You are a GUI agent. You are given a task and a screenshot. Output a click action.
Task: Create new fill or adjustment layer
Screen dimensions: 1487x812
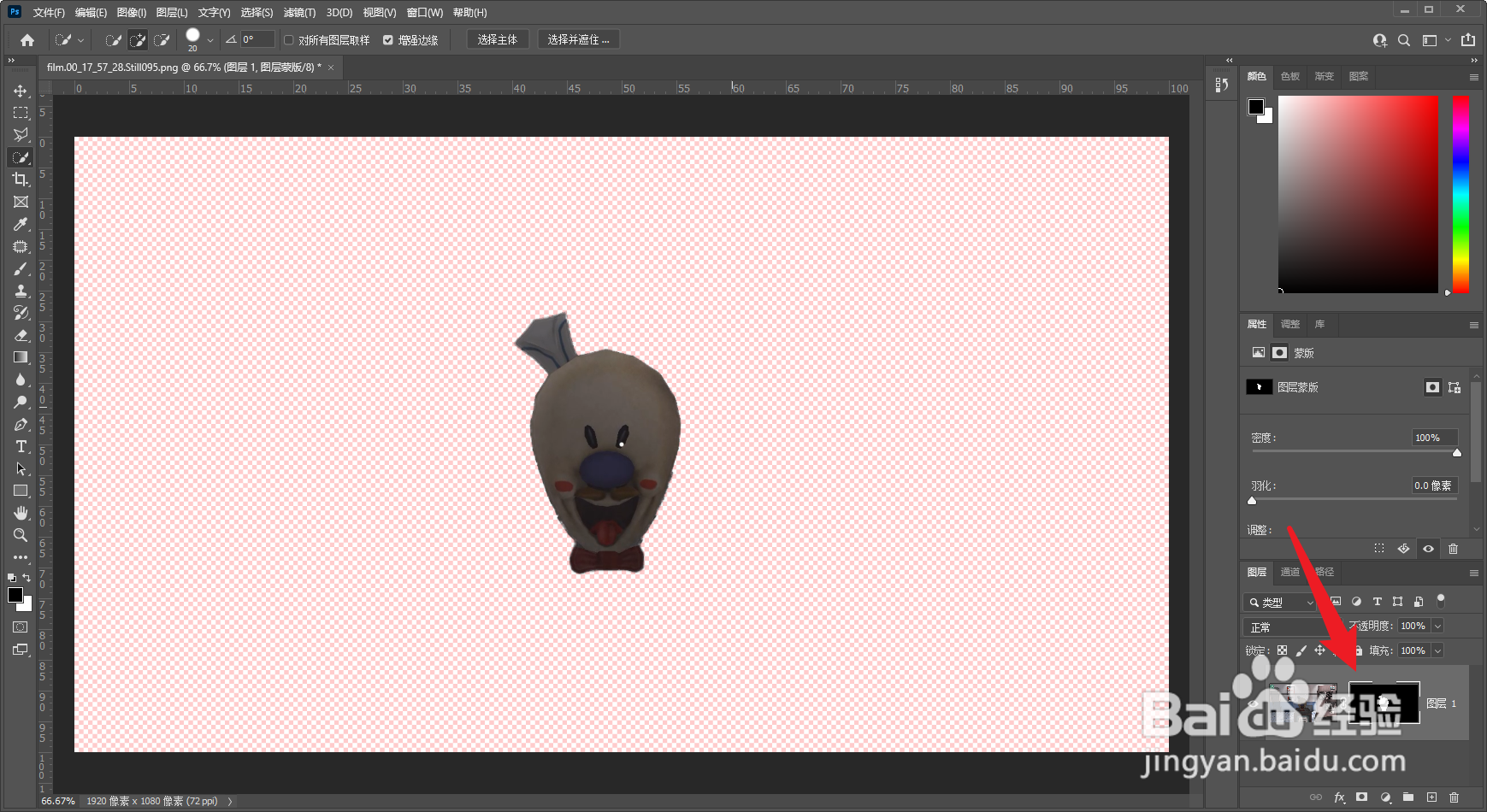click(x=1385, y=797)
